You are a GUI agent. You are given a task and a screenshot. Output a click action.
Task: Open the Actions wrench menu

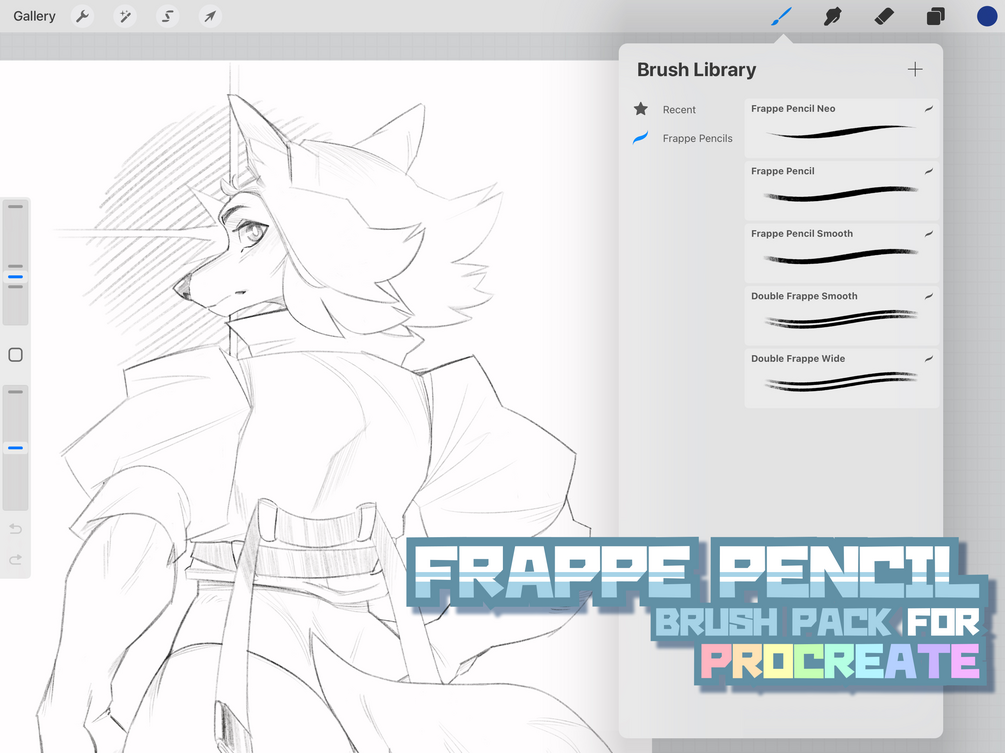(82, 16)
